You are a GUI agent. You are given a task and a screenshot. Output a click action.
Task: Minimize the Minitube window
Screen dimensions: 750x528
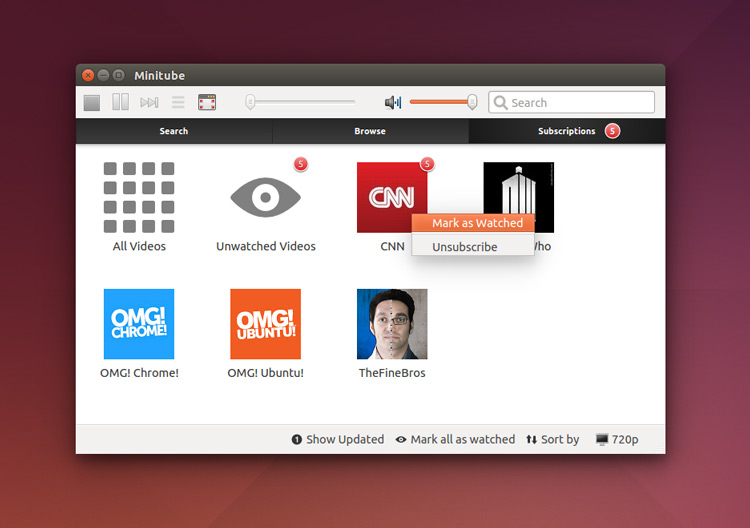[x=103, y=75]
